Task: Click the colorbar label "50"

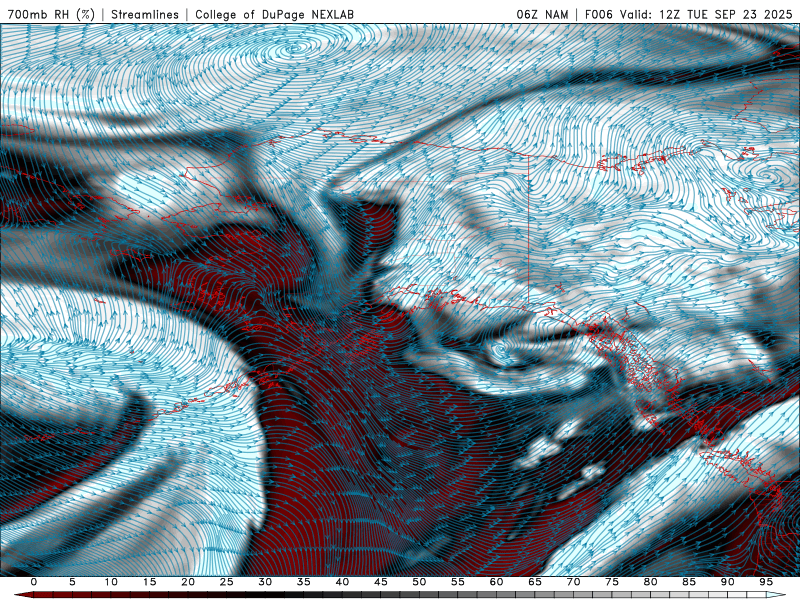Action: pos(419,582)
